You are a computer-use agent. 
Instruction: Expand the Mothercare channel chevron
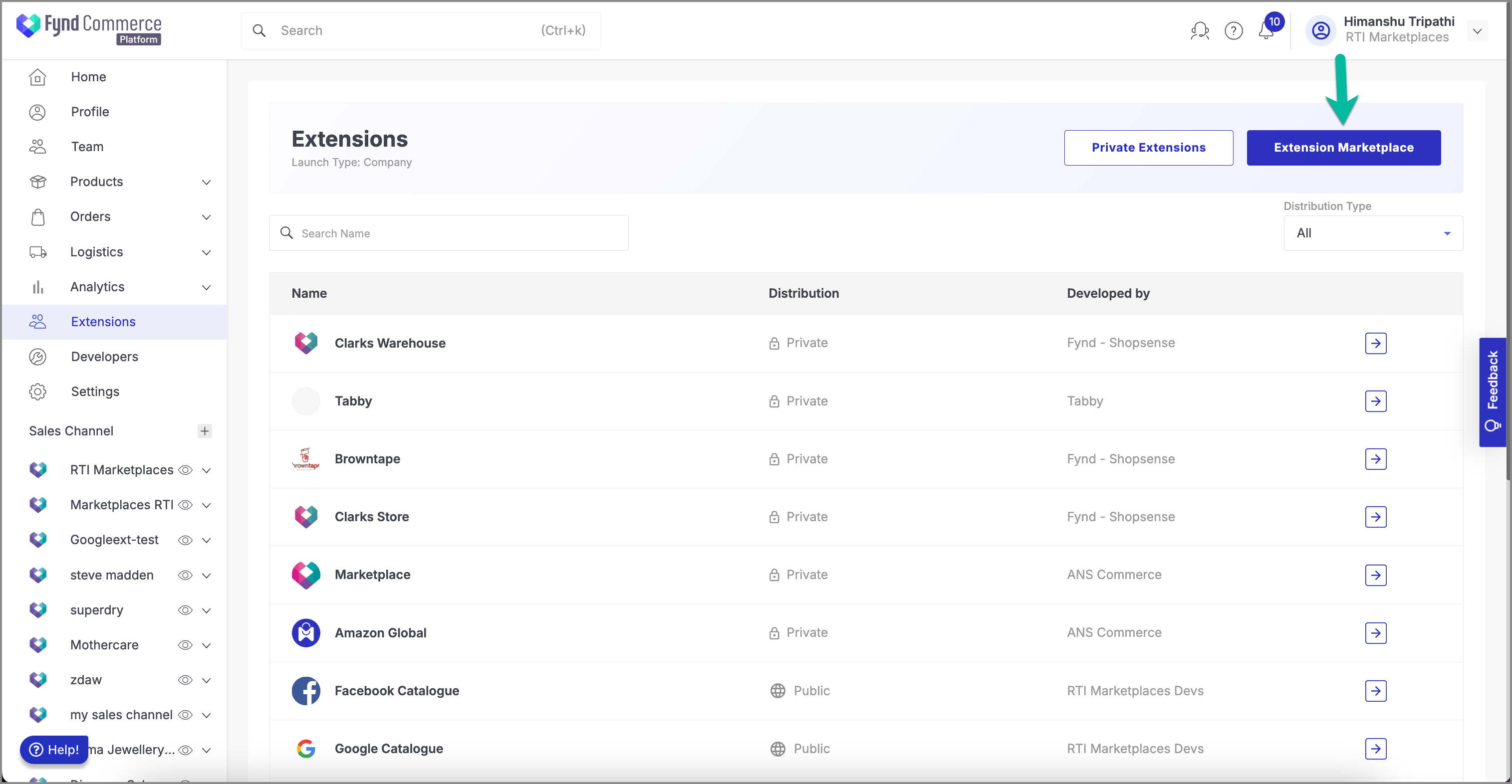206,645
